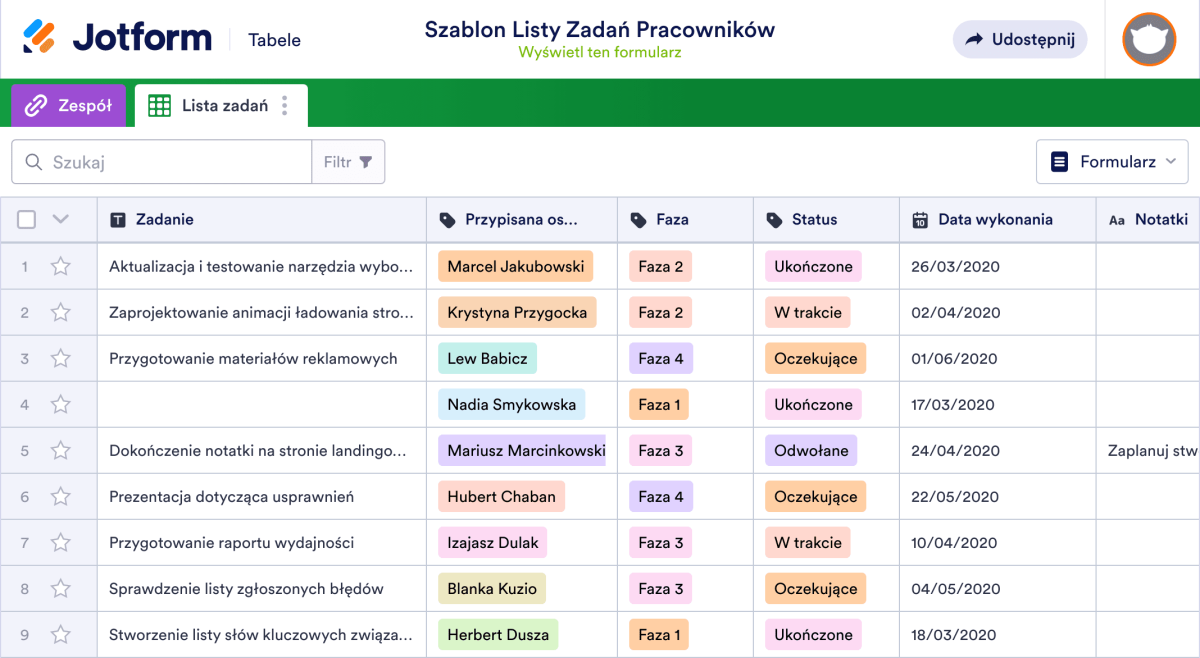Toggle the select-all checkbox in the header
Viewport: 1200px width, 658px height.
(x=26, y=219)
